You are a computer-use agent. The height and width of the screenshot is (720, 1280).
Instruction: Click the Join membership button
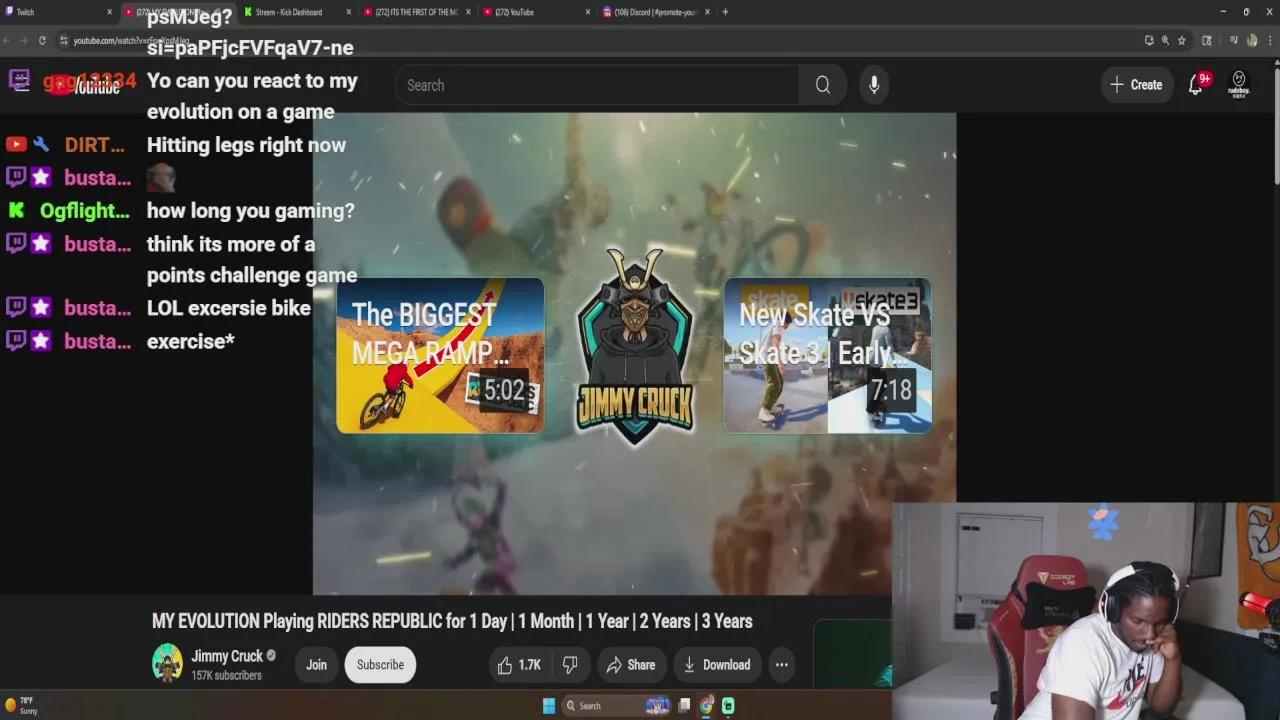pos(316,665)
